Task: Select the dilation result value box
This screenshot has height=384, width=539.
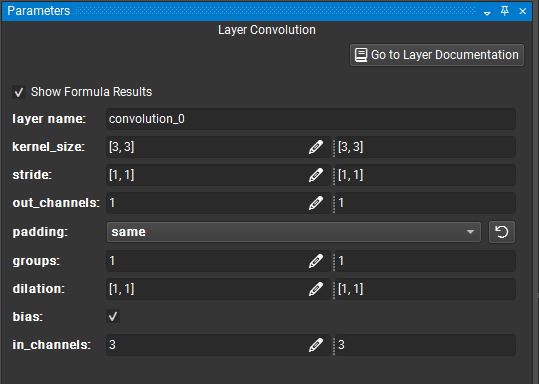Action: pos(425,289)
